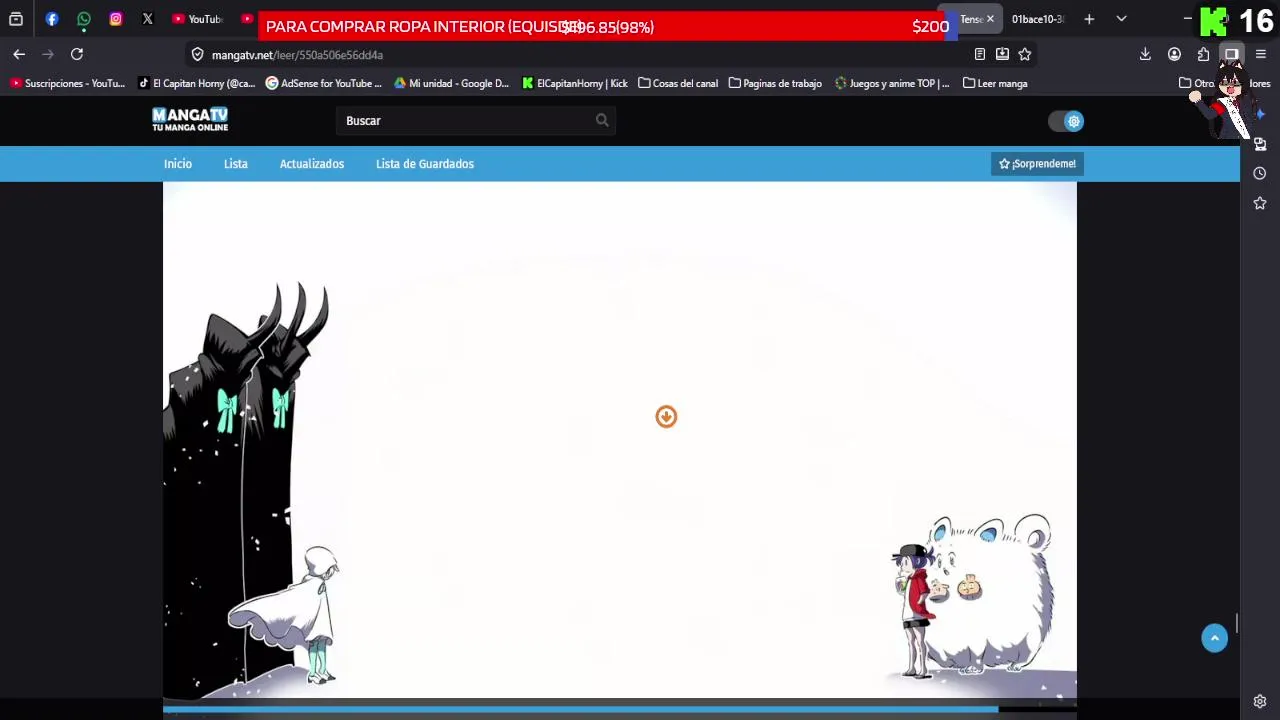1280x720 pixels.
Task: Open El Capitan Horny TikTok bookmark
Action: tap(197, 83)
